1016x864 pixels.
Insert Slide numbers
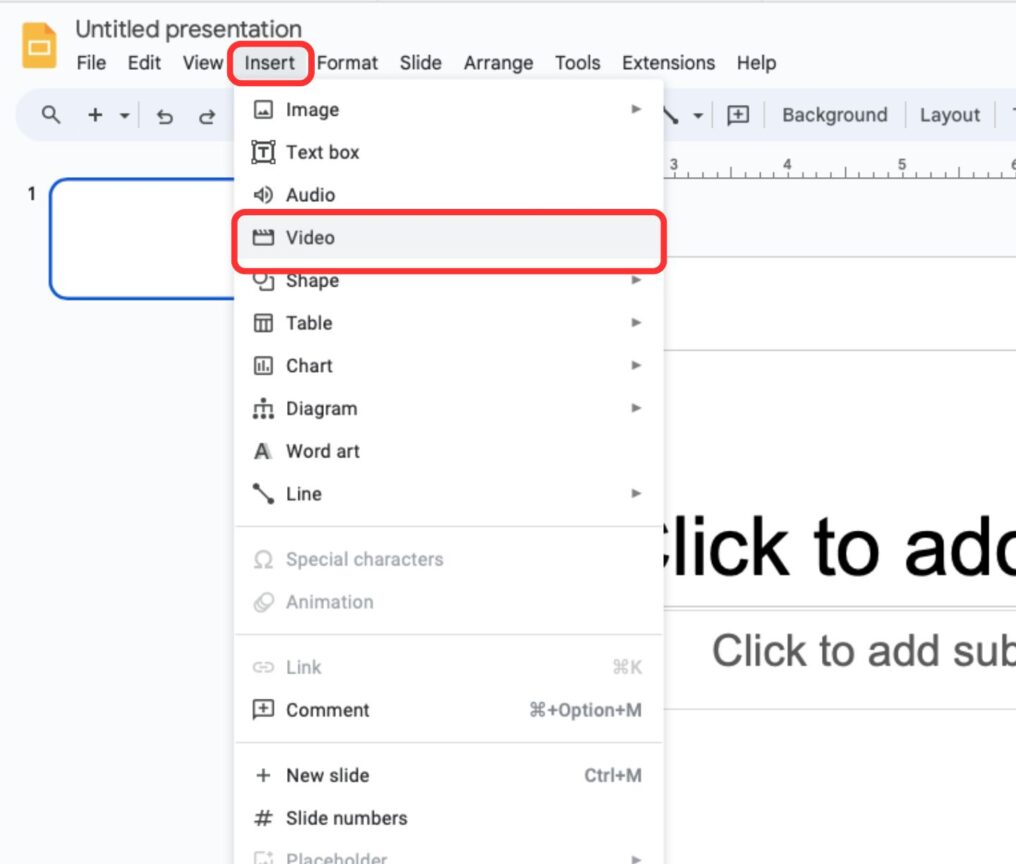[448, 818]
